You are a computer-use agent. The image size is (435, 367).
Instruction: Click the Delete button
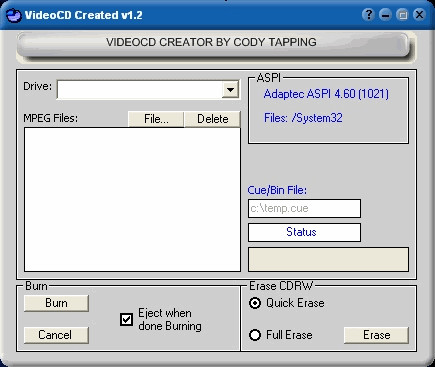(212, 119)
